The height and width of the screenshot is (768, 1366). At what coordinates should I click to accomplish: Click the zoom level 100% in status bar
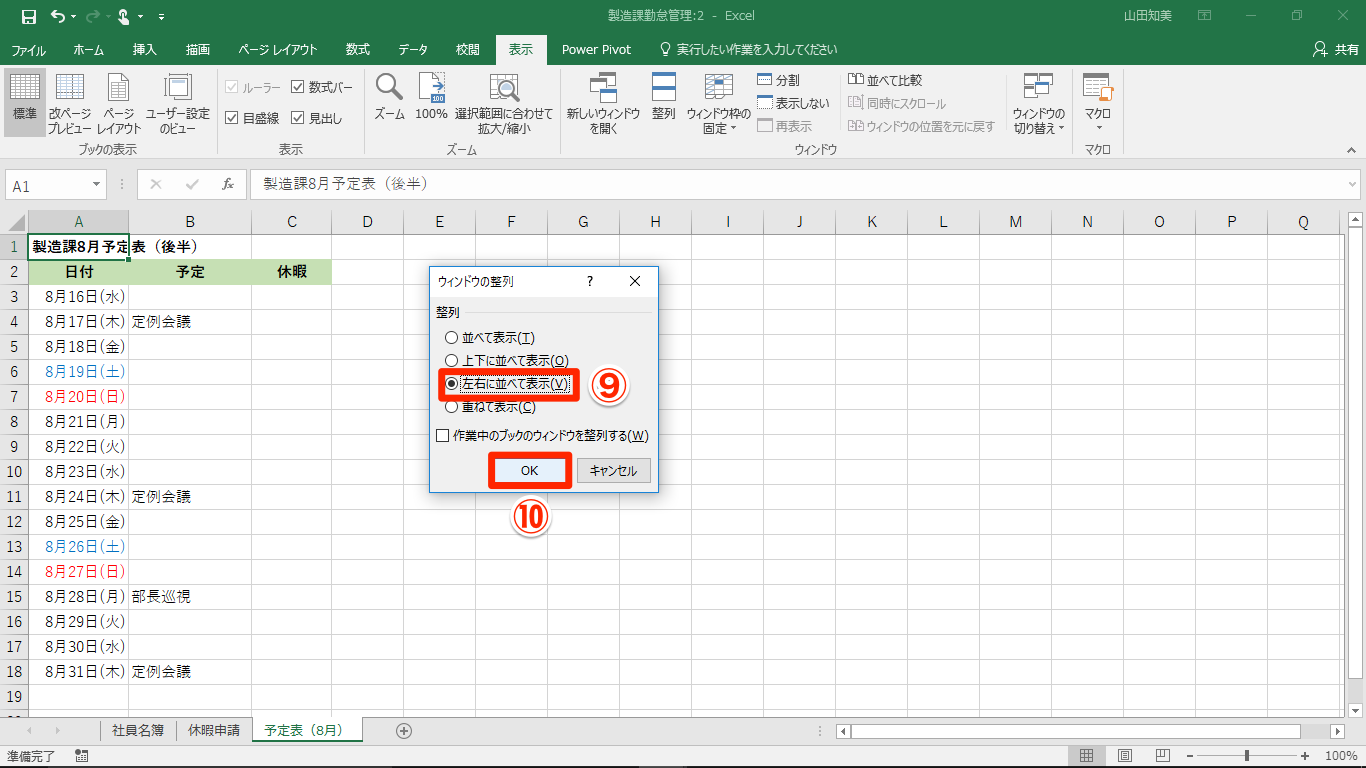click(x=1341, y=756)
